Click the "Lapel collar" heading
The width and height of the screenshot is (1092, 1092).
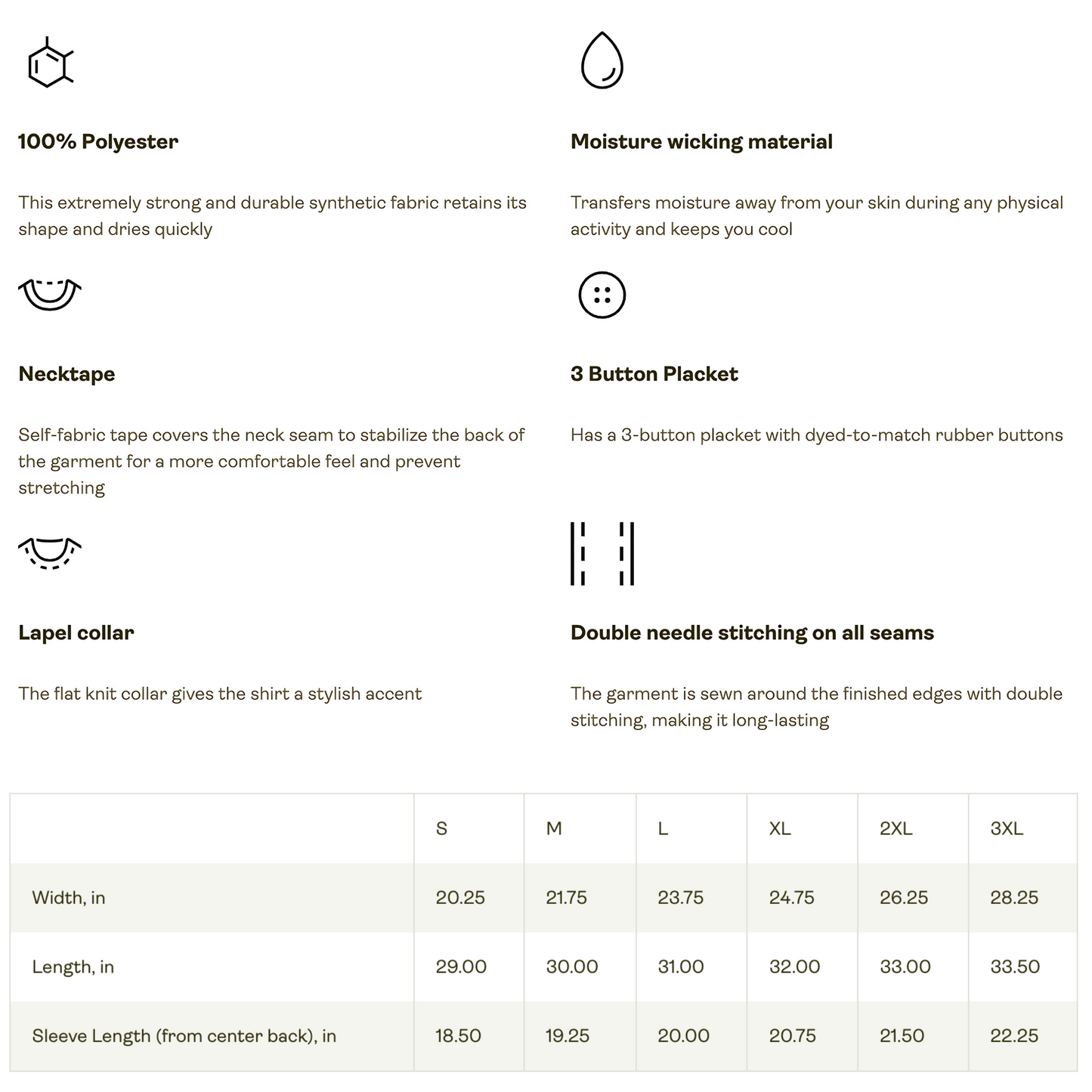(x=76, y=633)
